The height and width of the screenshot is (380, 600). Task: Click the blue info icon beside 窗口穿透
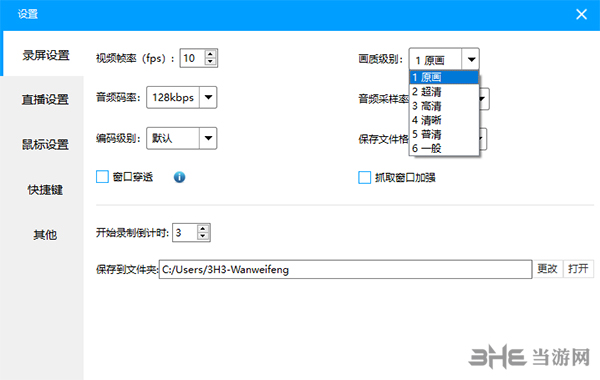coord(179,177)
